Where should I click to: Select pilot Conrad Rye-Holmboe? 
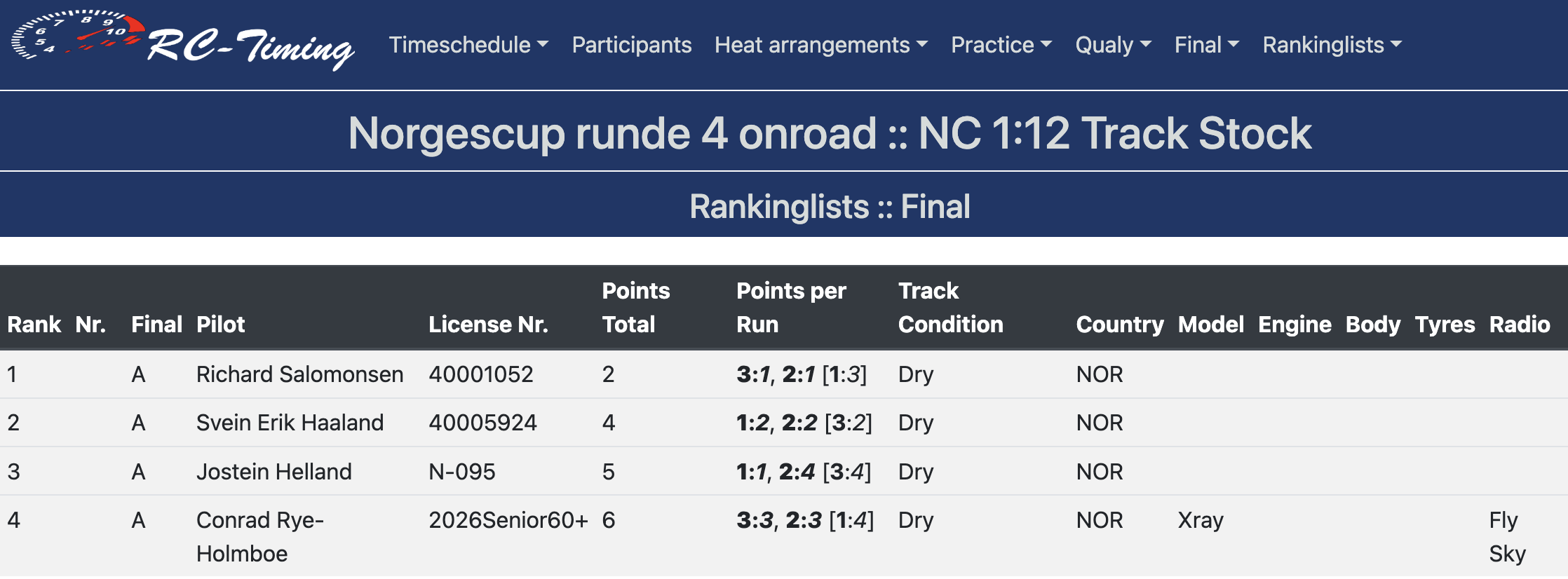pos(259,536)
